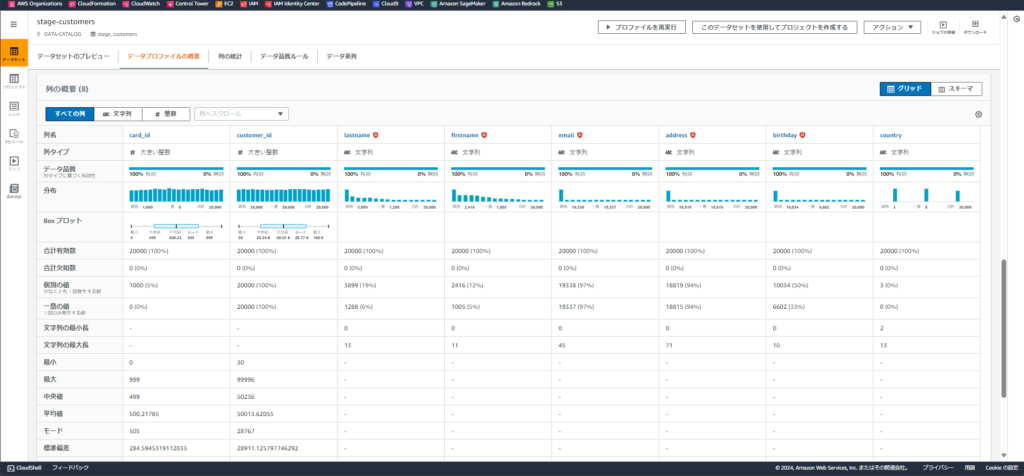Open the hamburger navigation menu
Screen dimensions: 1024x476
tap(14, 26)
